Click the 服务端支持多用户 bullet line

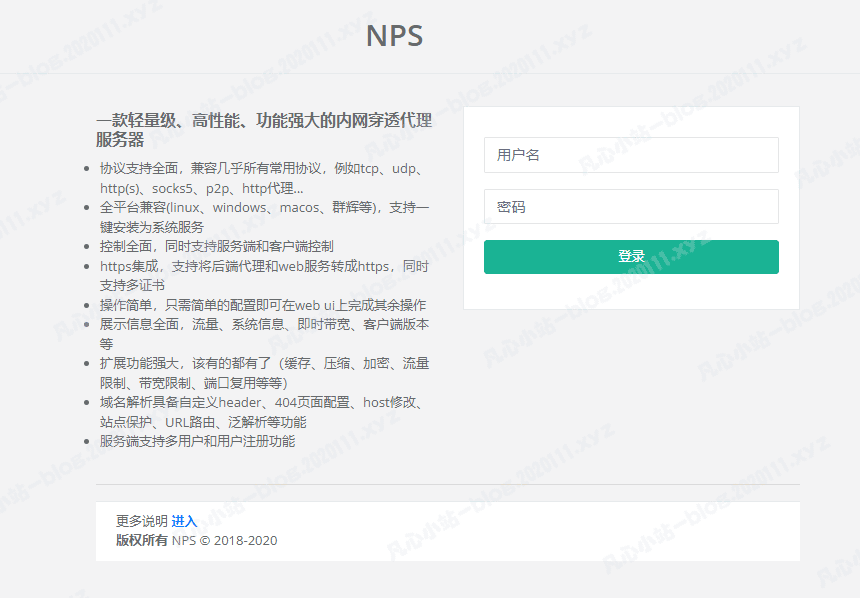pyautogui.click(x=197, y=441)
